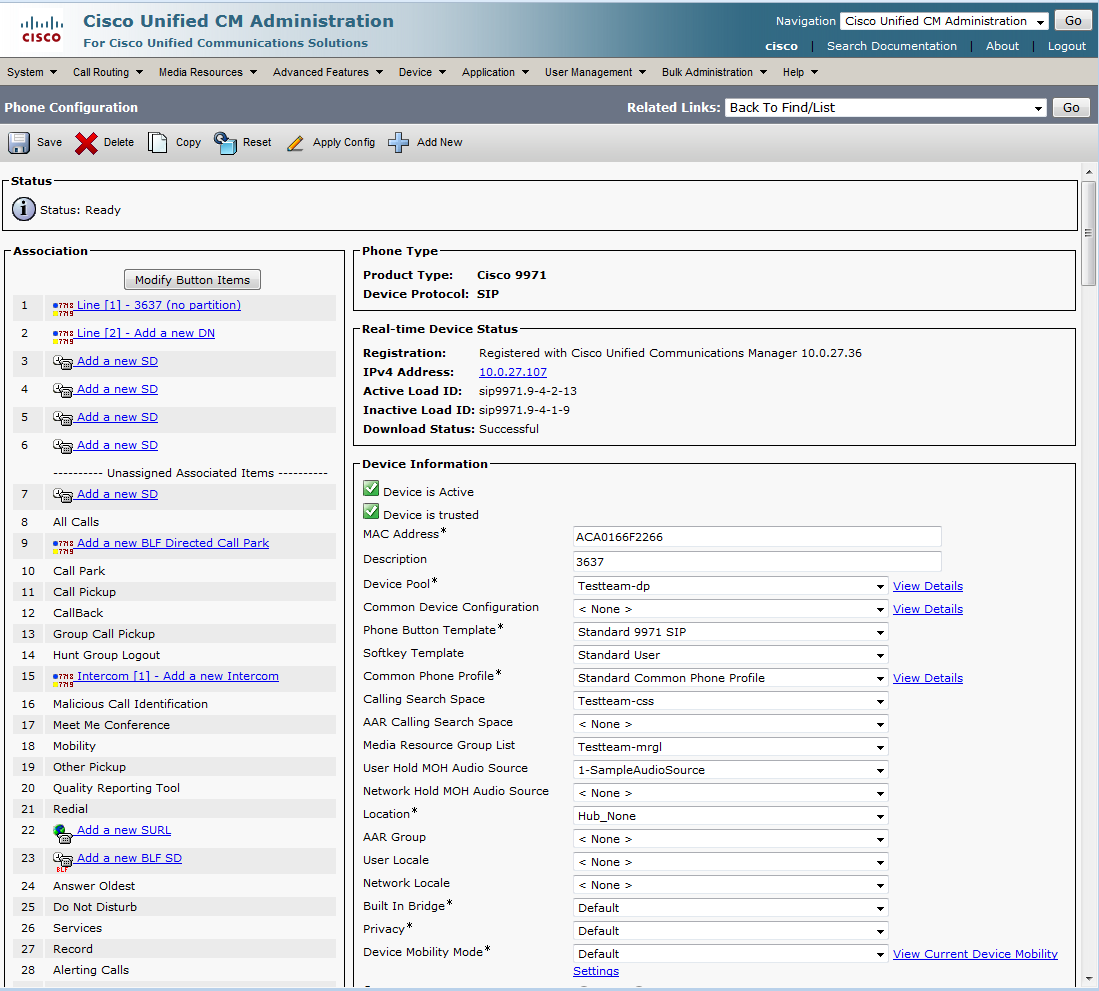The image size is (1099, 991).
Task: Click the Reset phone icon
Action: point(225,143)
